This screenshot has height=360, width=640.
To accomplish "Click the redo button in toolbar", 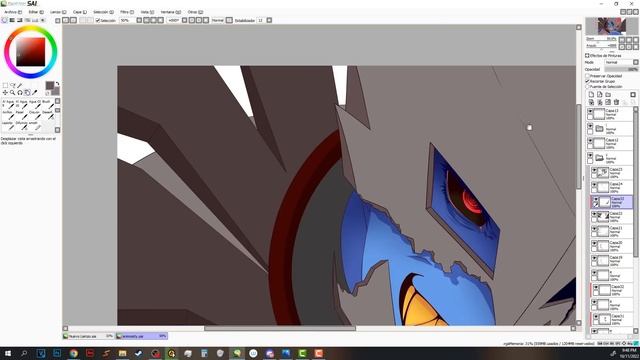I will tap(73, 20).
